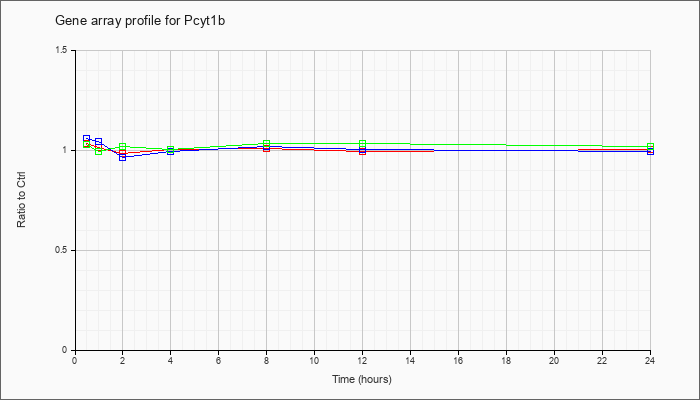This screenshot has width=700, height=400.
Task: Click the chart title Gene array profile for Pcyt1b
Action: [x=140, y=21]
